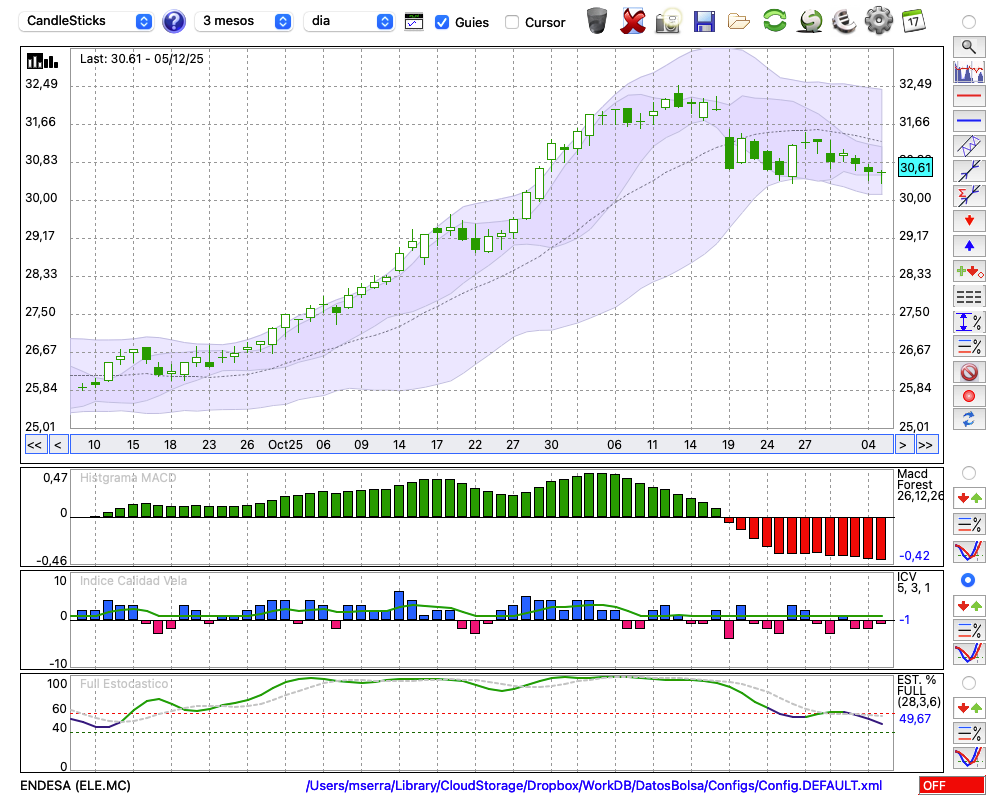1000x800 pixels.
Task: Uncheck the Guies checkbox
Action: (442, 22)
